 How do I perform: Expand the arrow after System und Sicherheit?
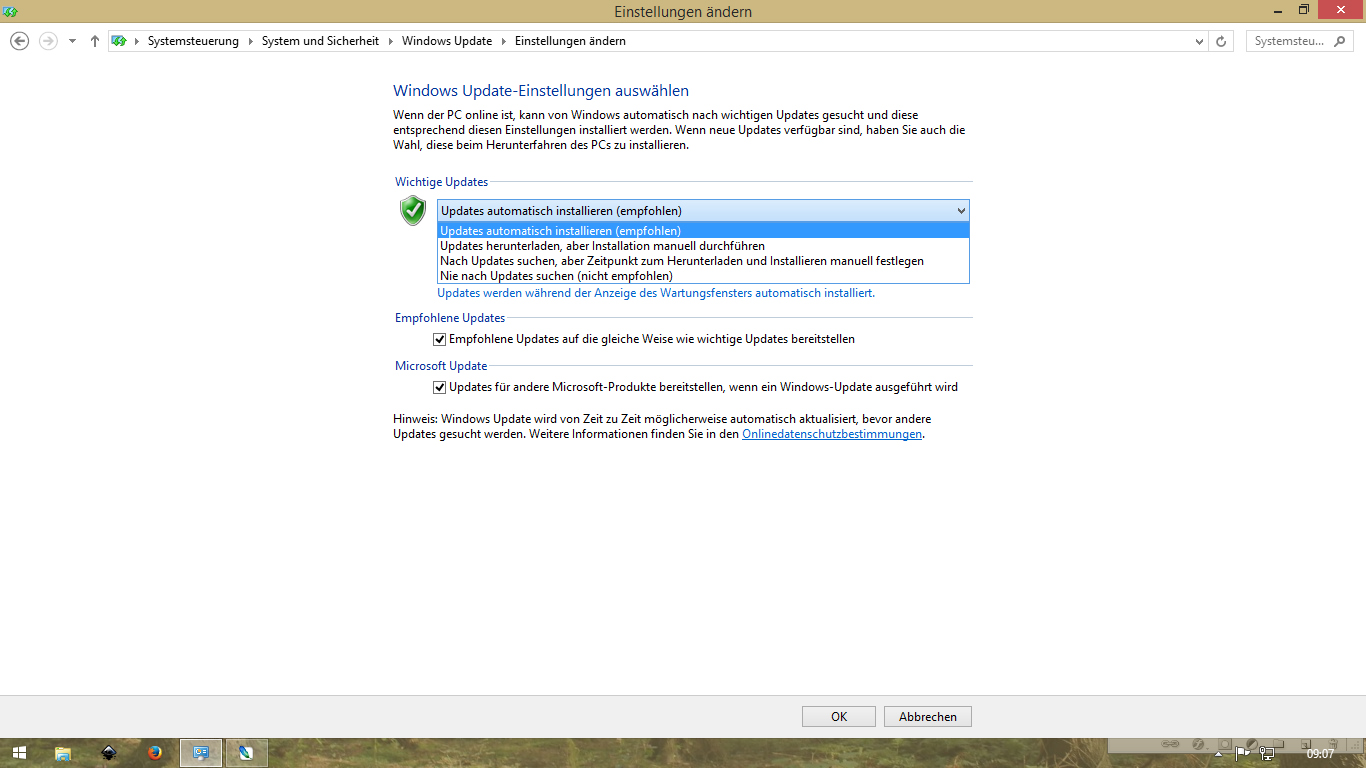pos(391,41)
